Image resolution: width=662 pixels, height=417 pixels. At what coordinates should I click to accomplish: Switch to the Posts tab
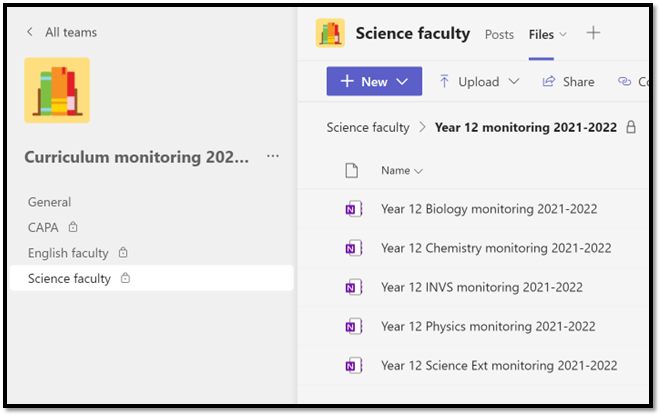click(499, 35)
